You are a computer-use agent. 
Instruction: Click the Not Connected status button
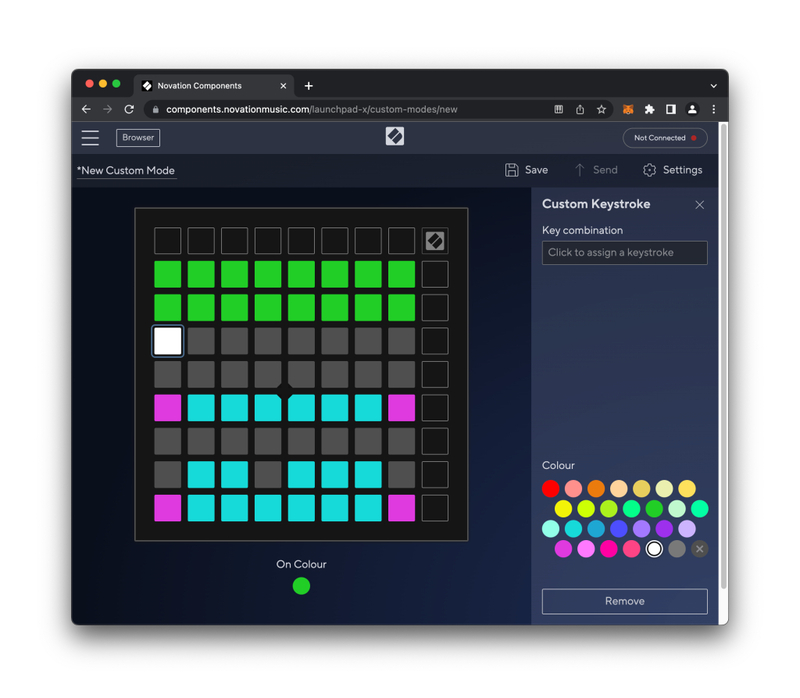point(665,138)
